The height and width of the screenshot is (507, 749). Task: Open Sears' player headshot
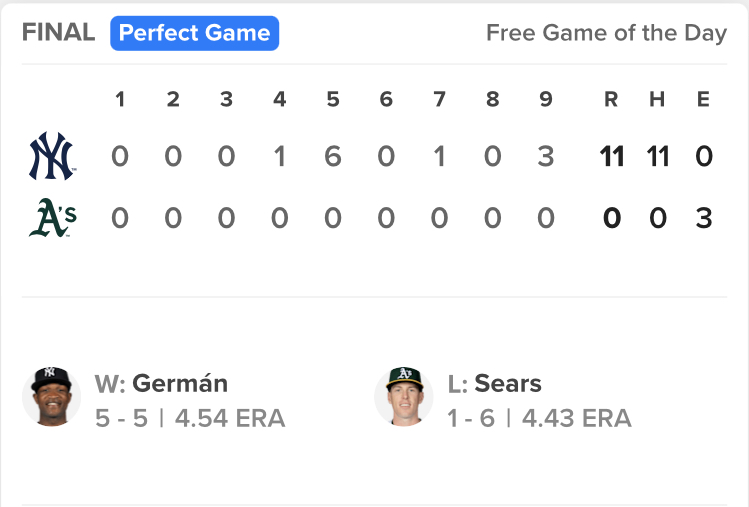(404, 396)
